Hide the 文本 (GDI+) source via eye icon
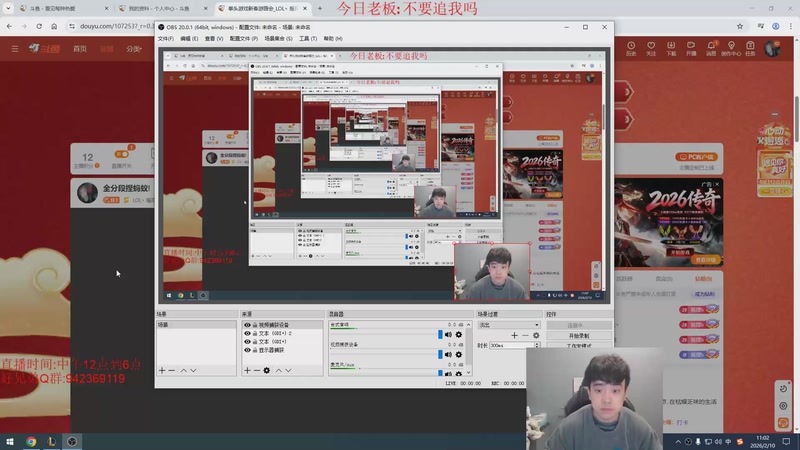The height and width of the screenshot is (450, 800). click(247, 342)
